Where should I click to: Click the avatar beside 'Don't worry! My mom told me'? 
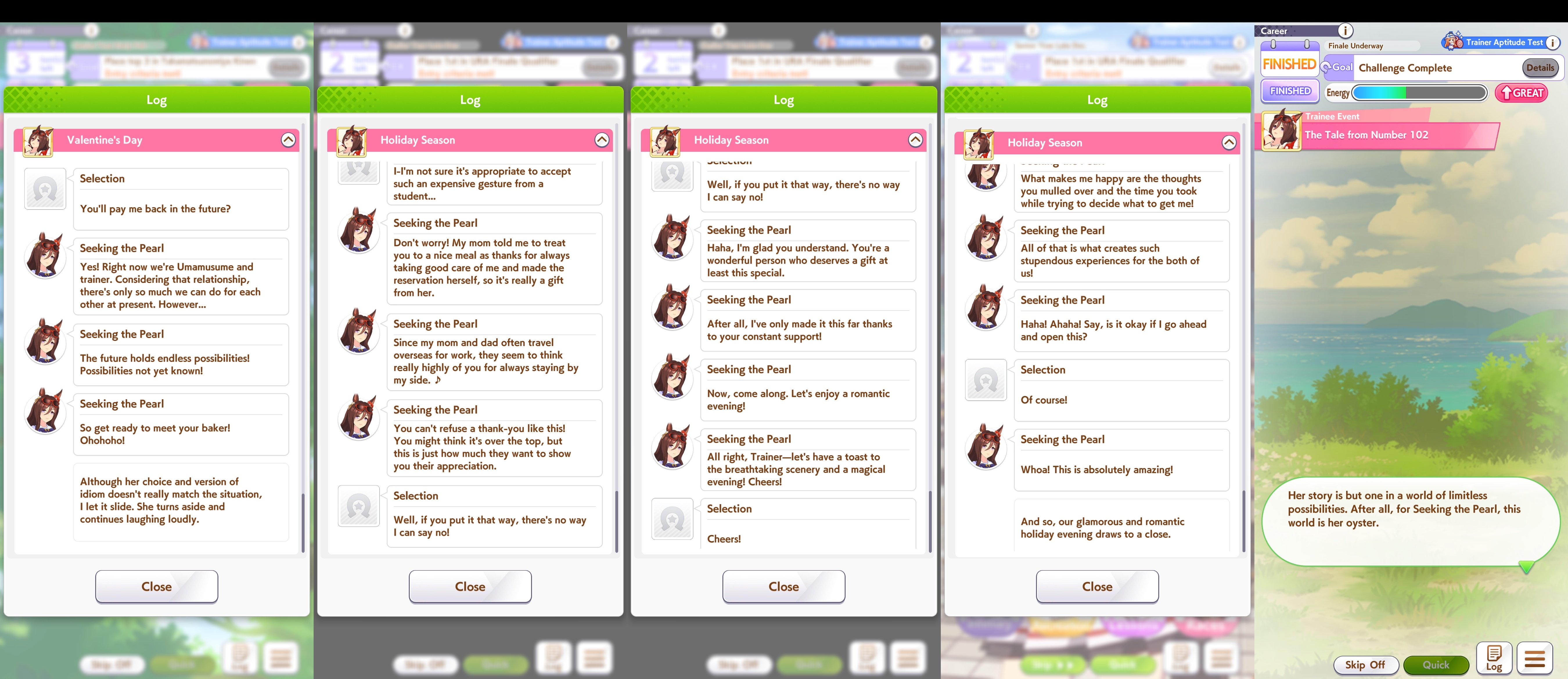359,230
